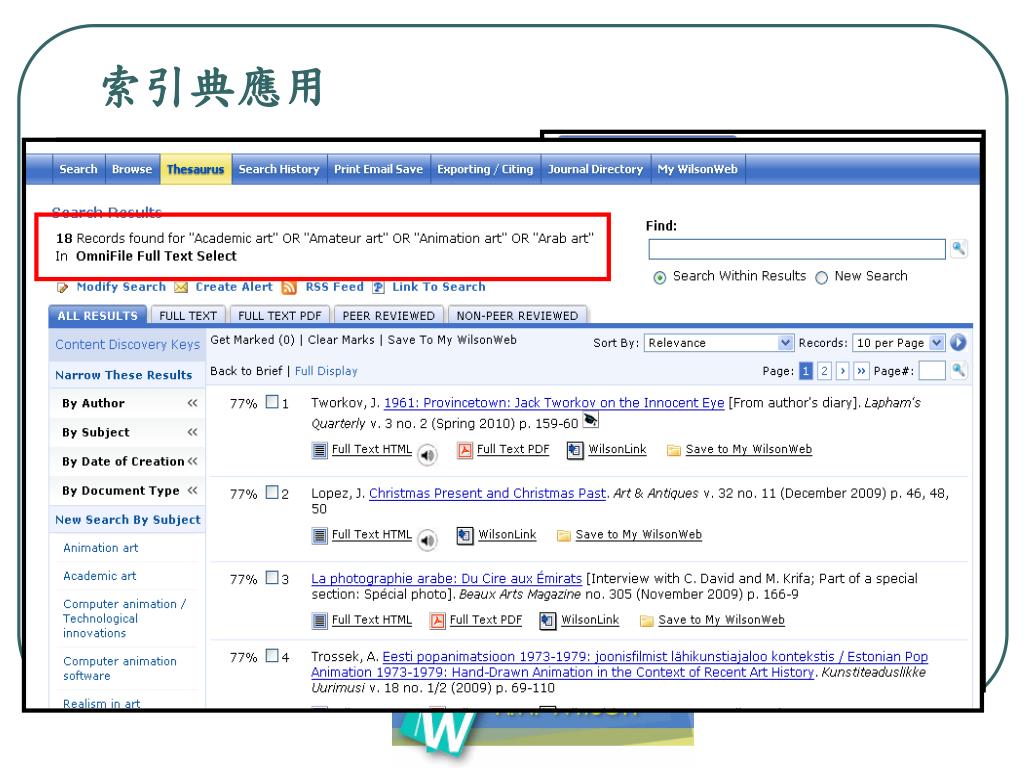Expand the By Date of Creation section
Image resolution: width=1024 pixels, height=768 pixels.
pyautogui.click(x=192, y=461)
